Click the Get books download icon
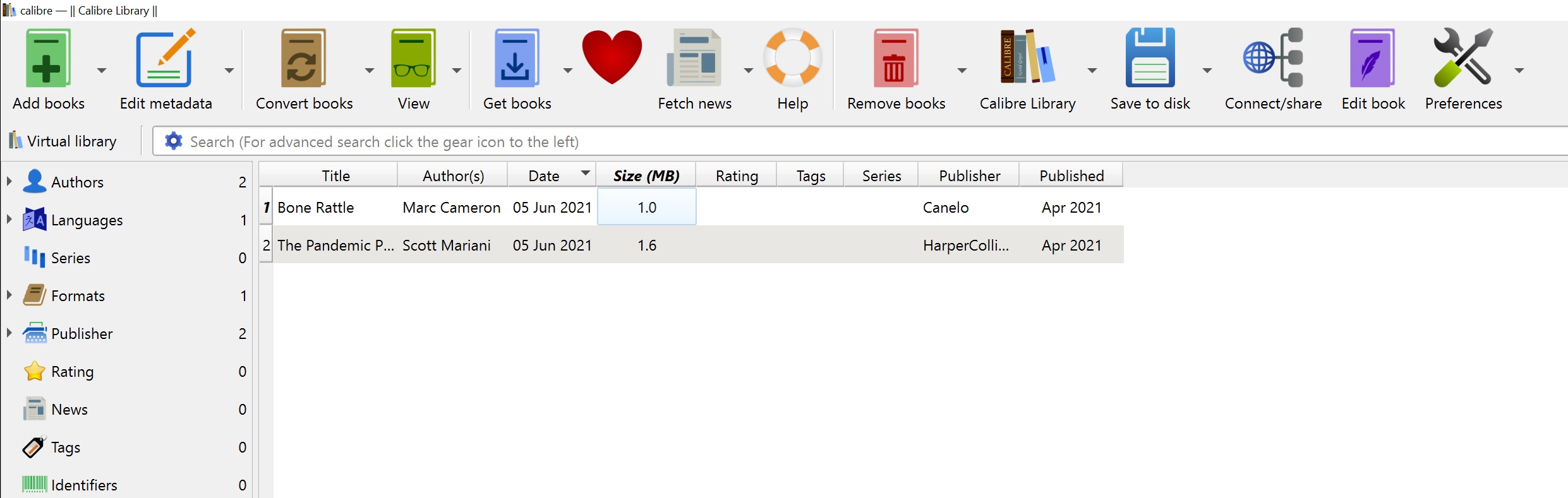 point(517,58)
